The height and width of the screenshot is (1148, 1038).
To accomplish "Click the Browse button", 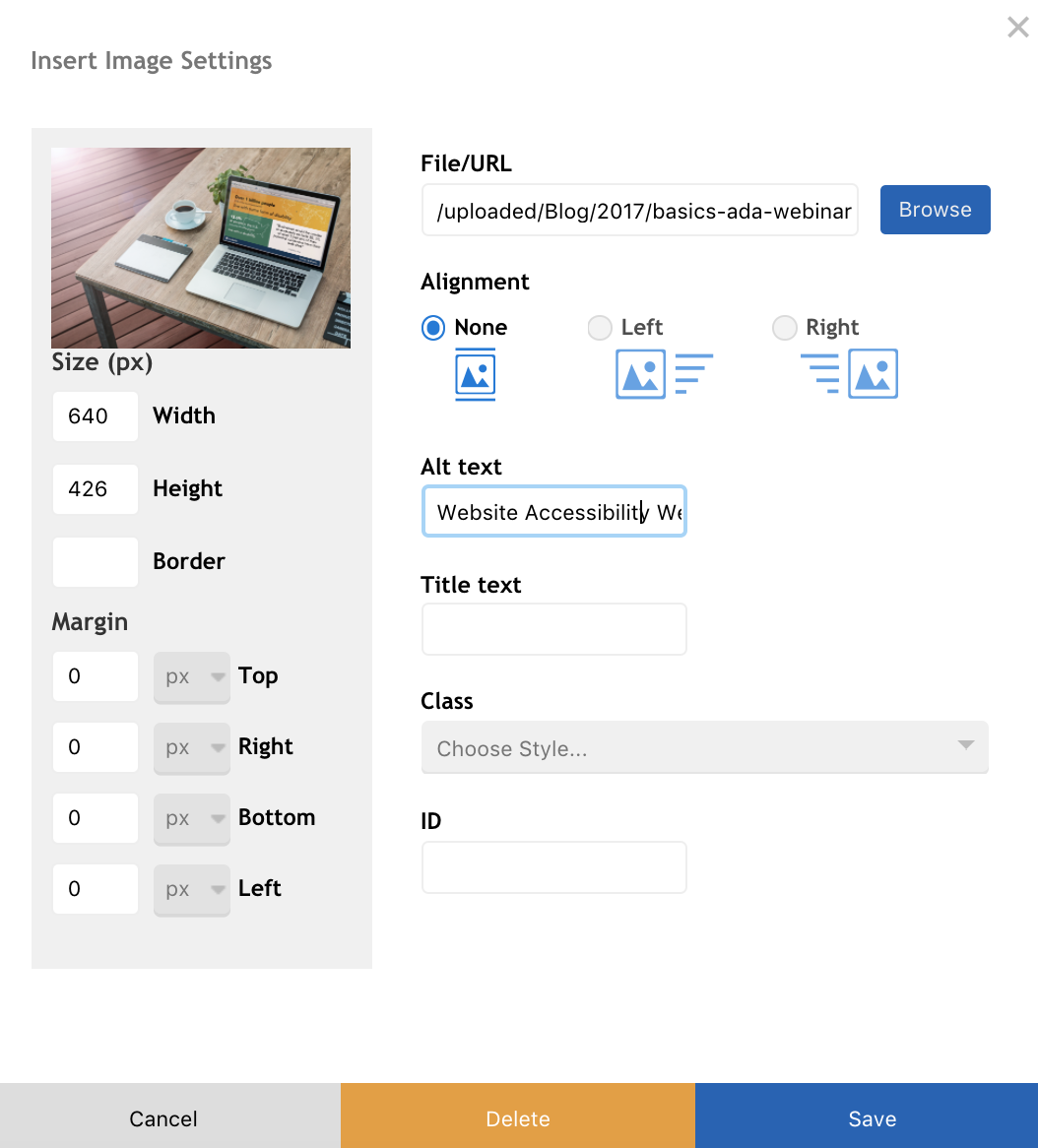I will (935, 209).
